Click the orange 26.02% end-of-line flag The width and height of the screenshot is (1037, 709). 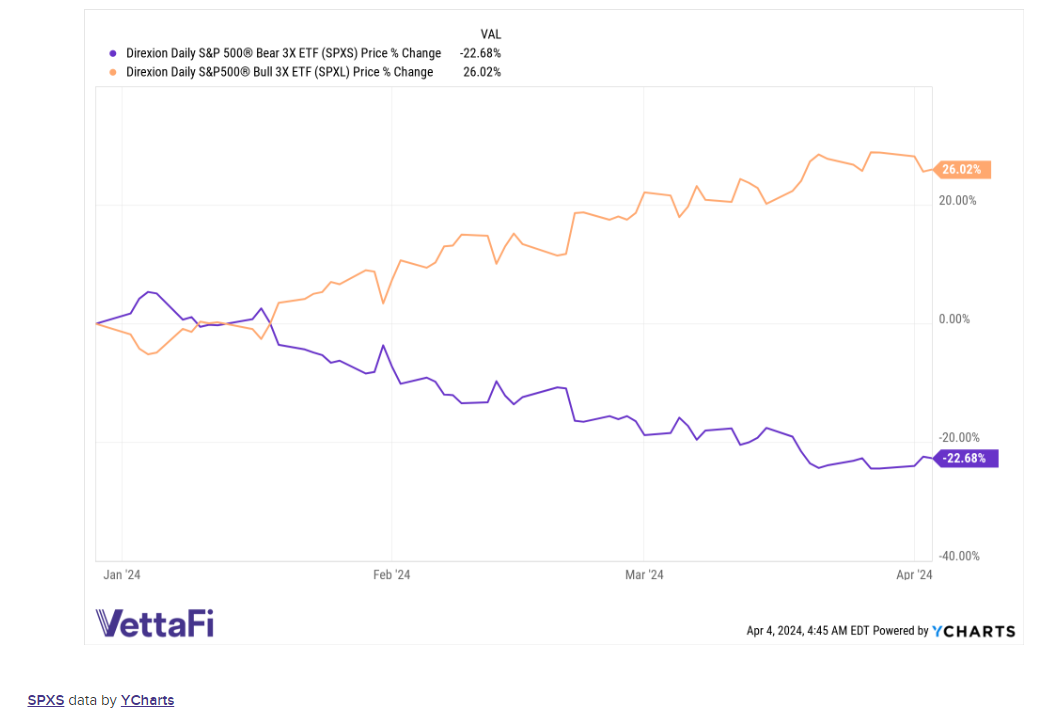pos(962,170)
